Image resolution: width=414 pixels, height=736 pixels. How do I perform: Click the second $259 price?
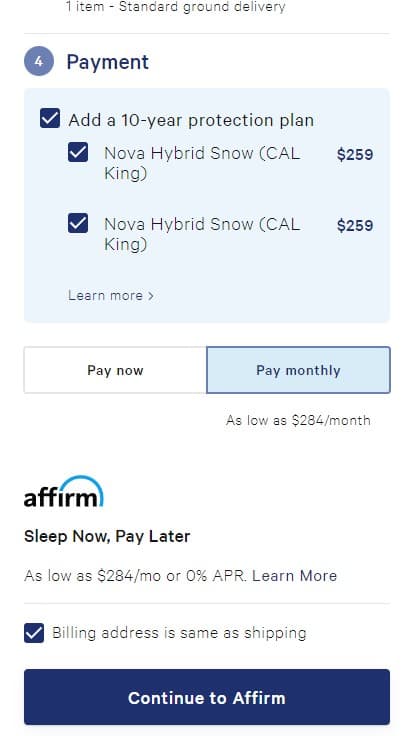point(355,225)
